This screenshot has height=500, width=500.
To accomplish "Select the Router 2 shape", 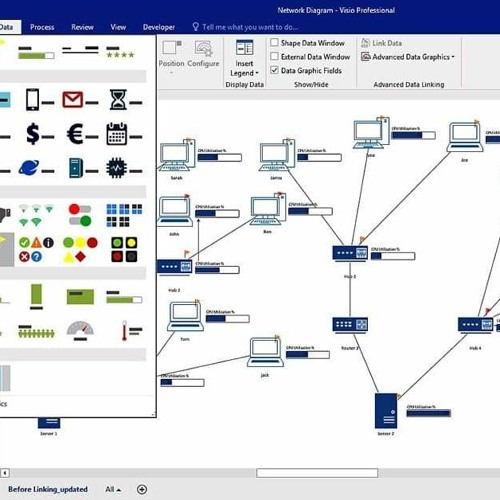I will coord(350,325).
